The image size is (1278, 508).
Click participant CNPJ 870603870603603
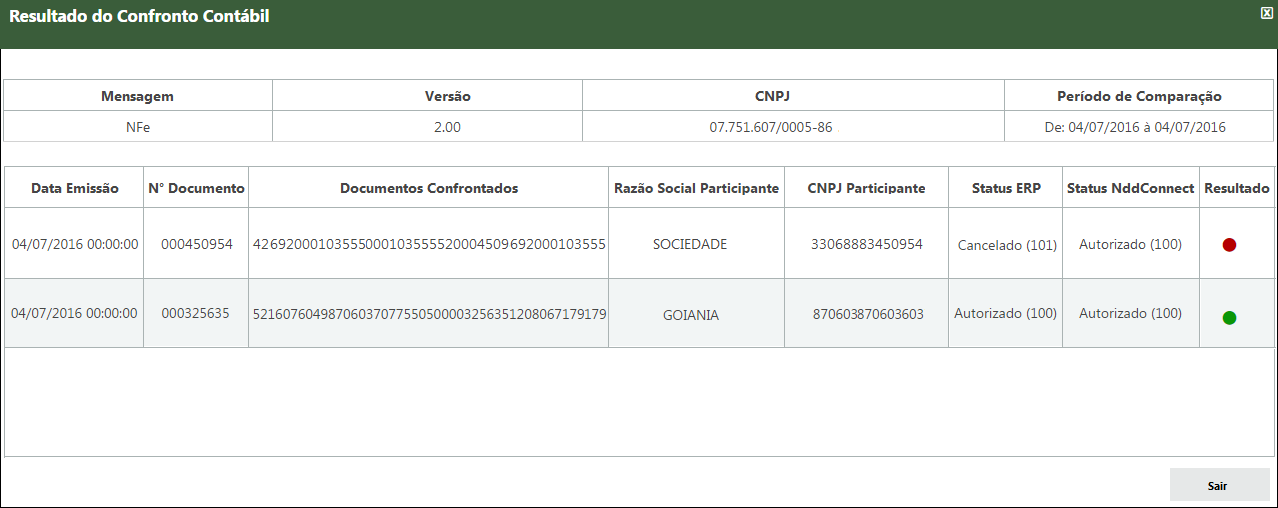[866, 314]
